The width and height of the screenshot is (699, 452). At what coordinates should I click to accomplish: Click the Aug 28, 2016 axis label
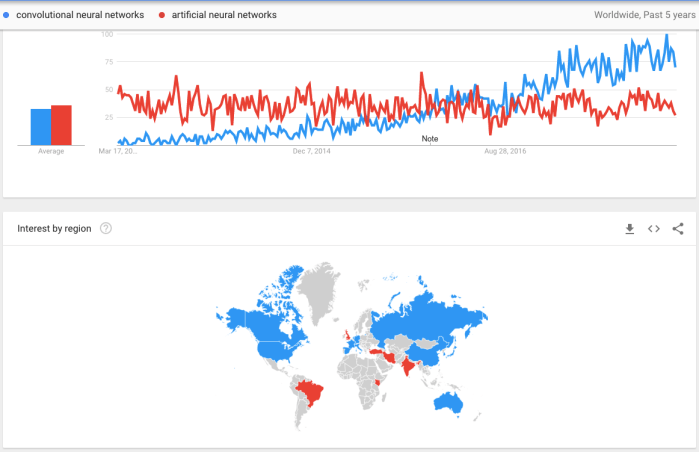pos(505,152)
